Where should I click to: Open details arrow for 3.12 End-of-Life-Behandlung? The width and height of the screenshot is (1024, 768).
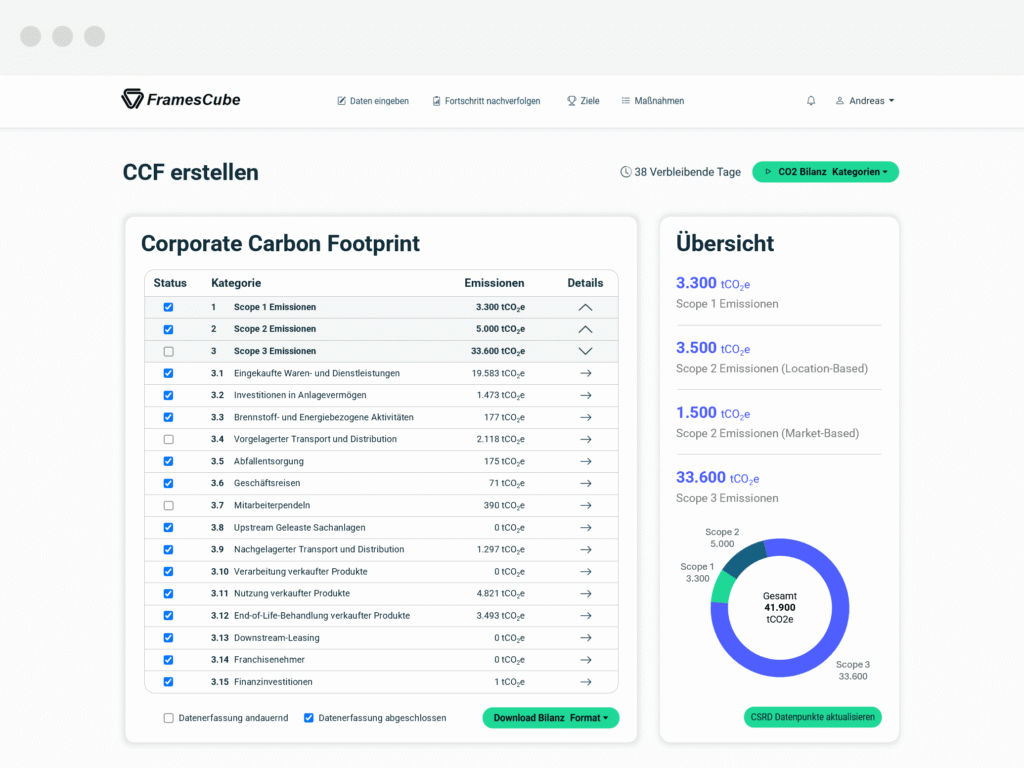[586, 616]
